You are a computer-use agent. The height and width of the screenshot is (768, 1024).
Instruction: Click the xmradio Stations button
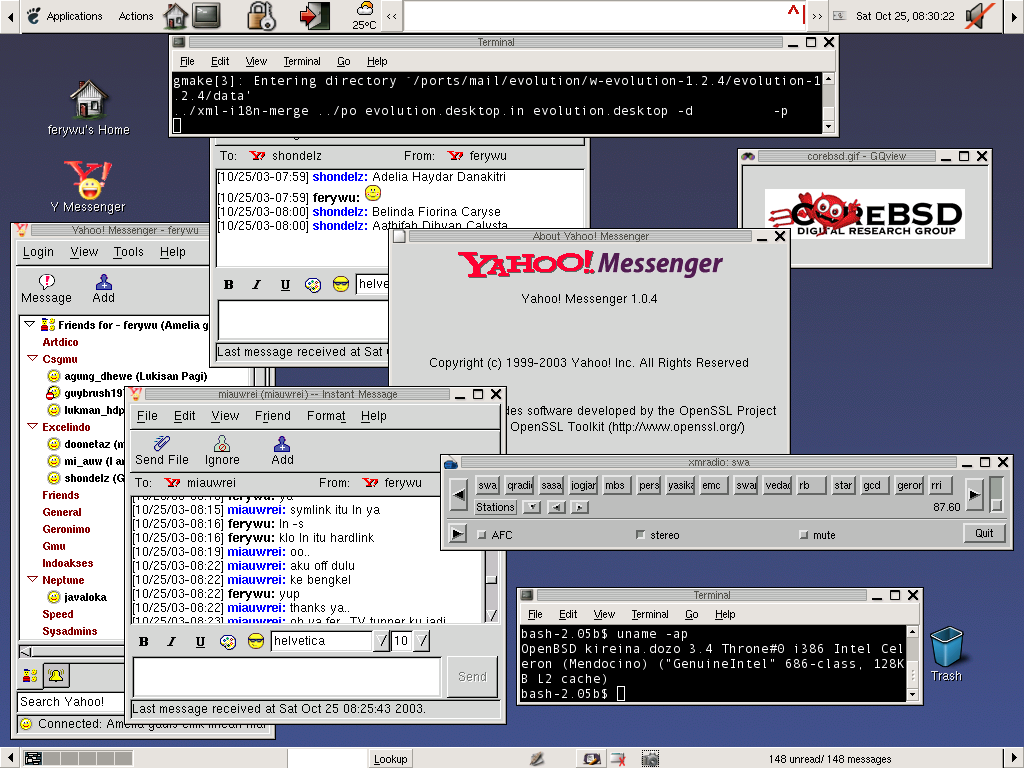[495, 507]
